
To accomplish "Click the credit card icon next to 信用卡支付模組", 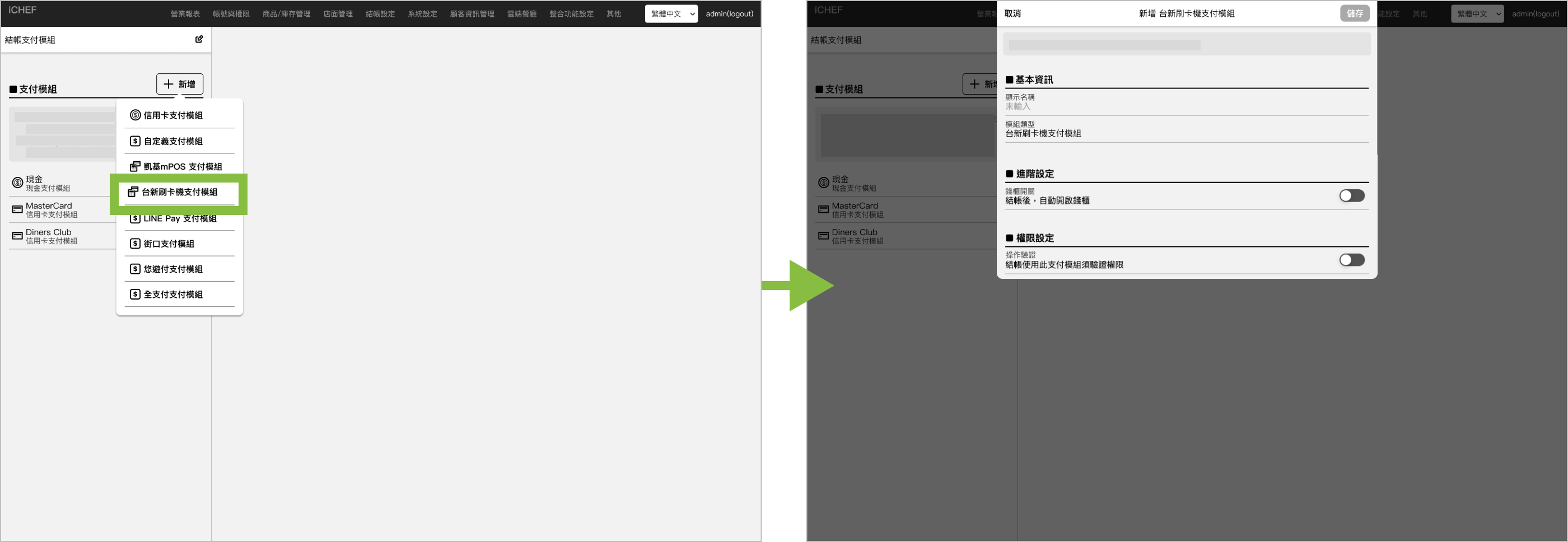I will pos(135,115).
